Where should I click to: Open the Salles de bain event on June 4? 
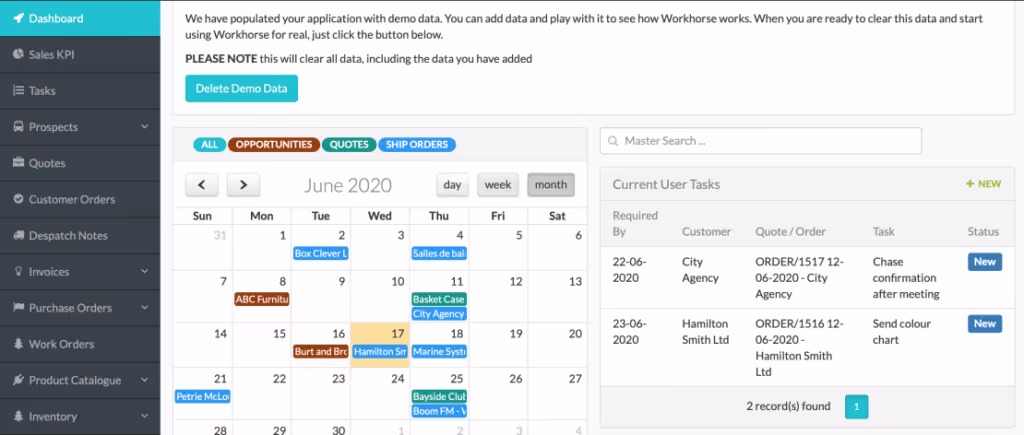(439, 253)
